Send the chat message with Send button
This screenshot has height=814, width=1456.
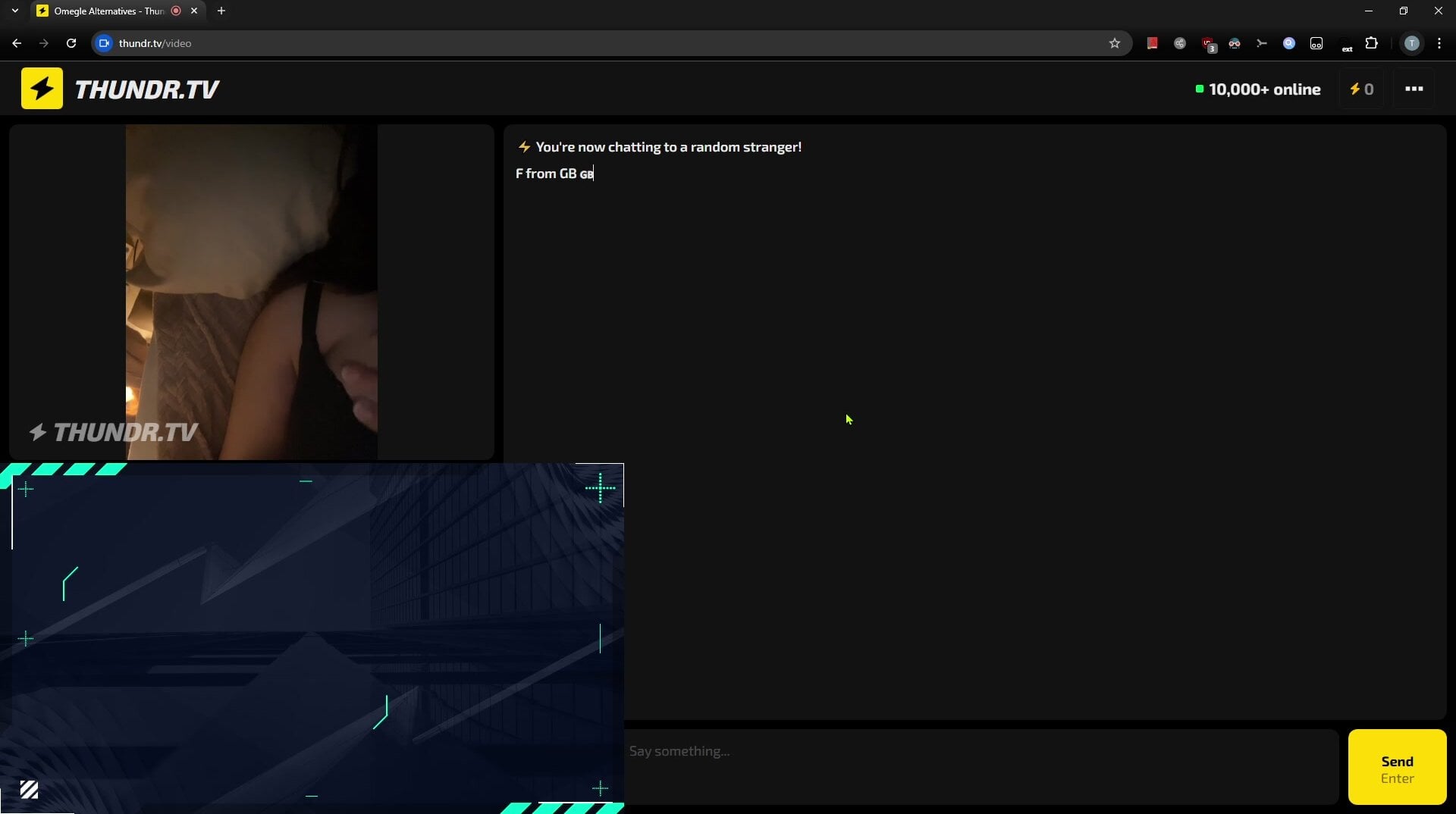pos(1397,768)
